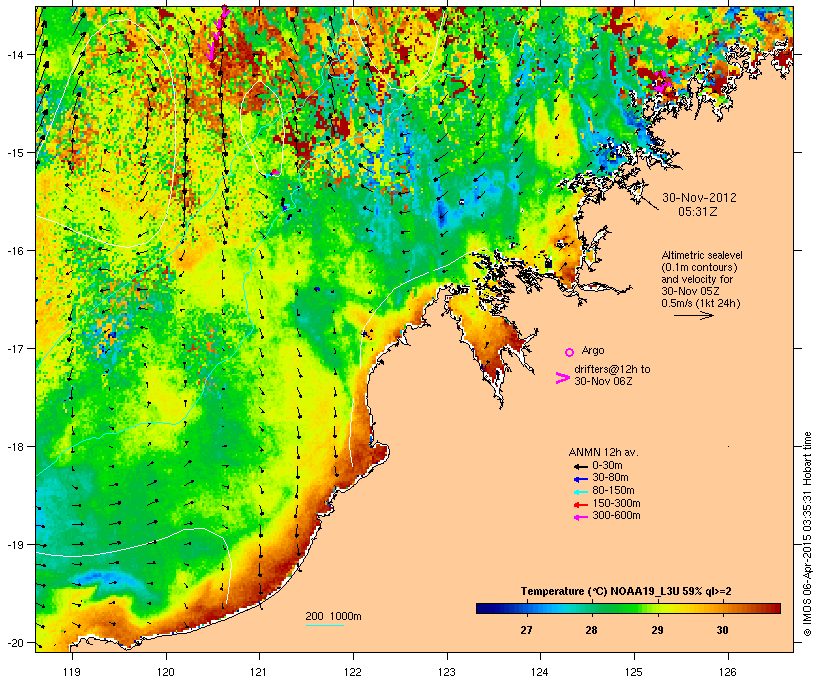Click the latitude label '-19'
The width and height of the screenshot is (820, 680).
coord(14,545)
